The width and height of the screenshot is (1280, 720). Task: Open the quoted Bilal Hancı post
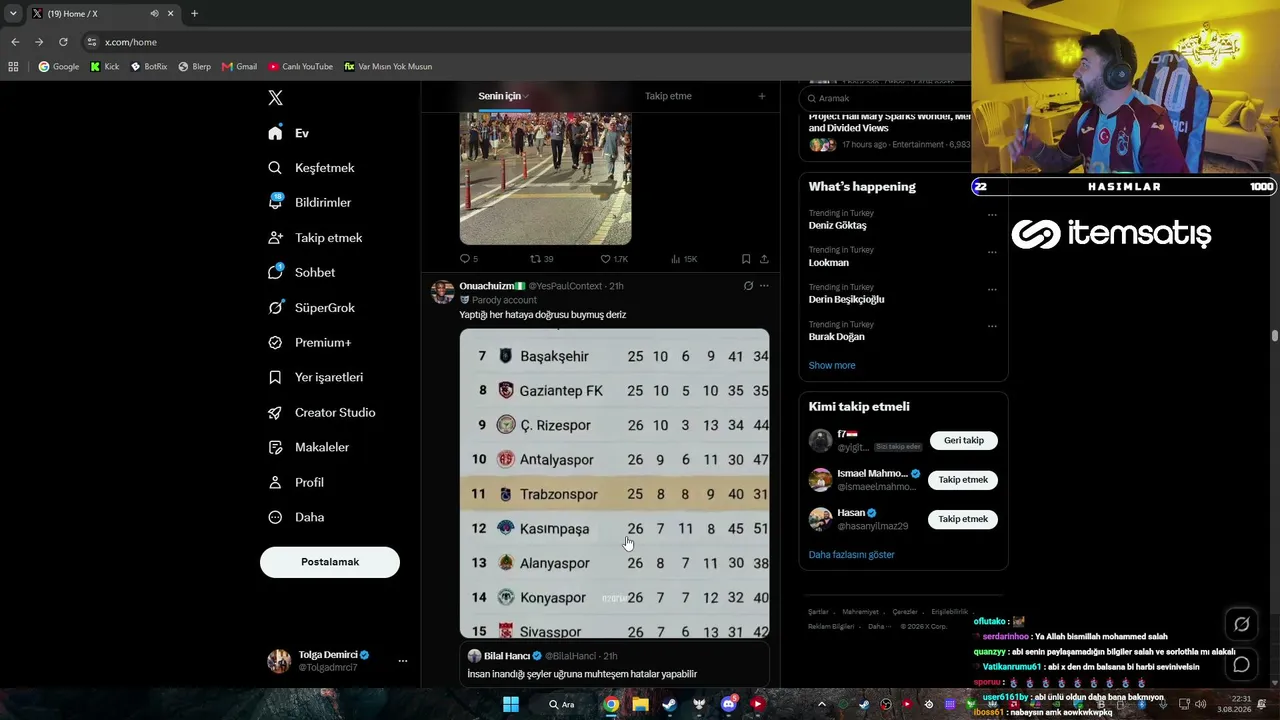click(x=614, y=665)
